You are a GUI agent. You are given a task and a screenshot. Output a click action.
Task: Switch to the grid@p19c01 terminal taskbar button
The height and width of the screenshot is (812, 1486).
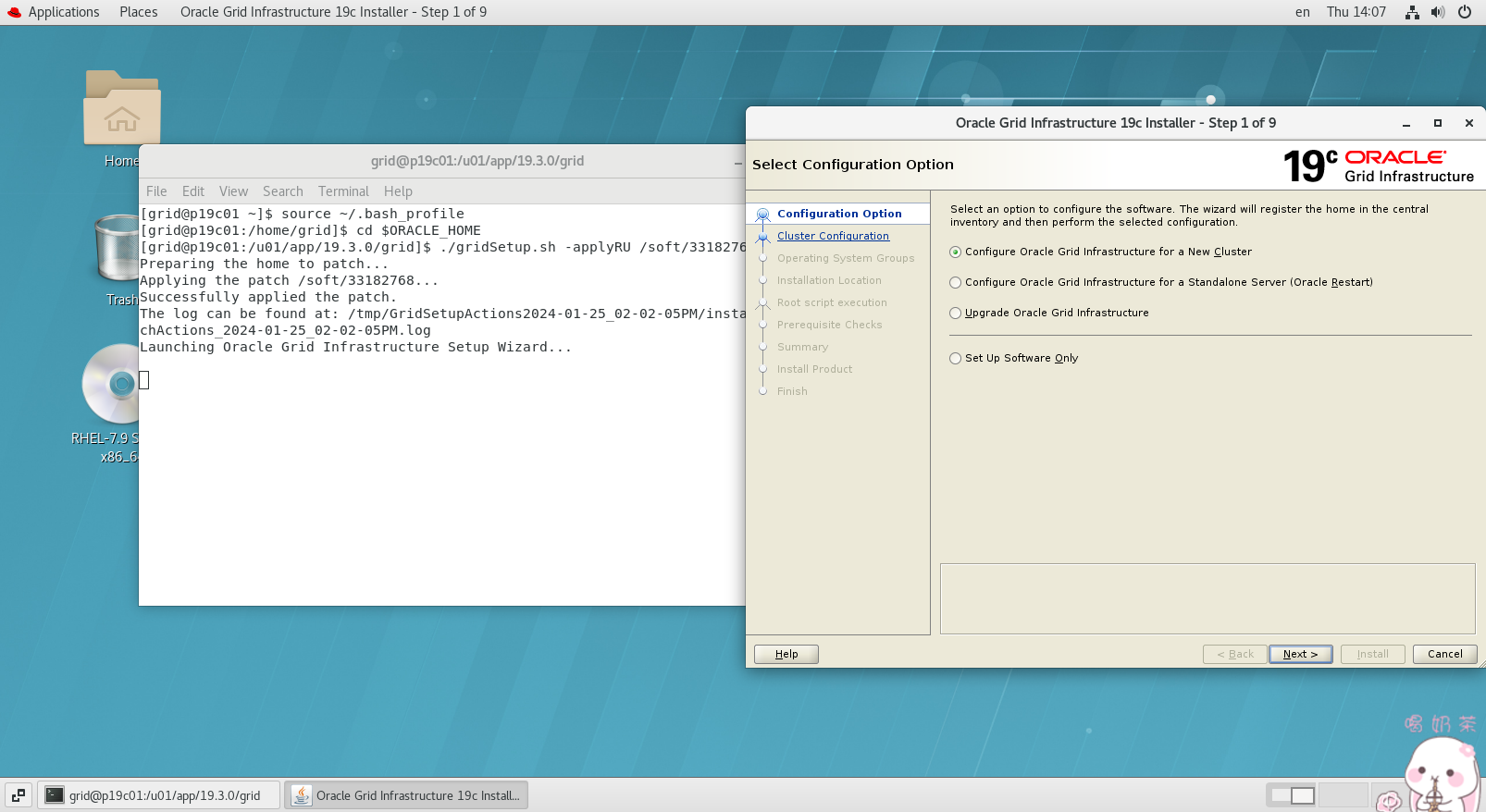click(x=158, y=795)
